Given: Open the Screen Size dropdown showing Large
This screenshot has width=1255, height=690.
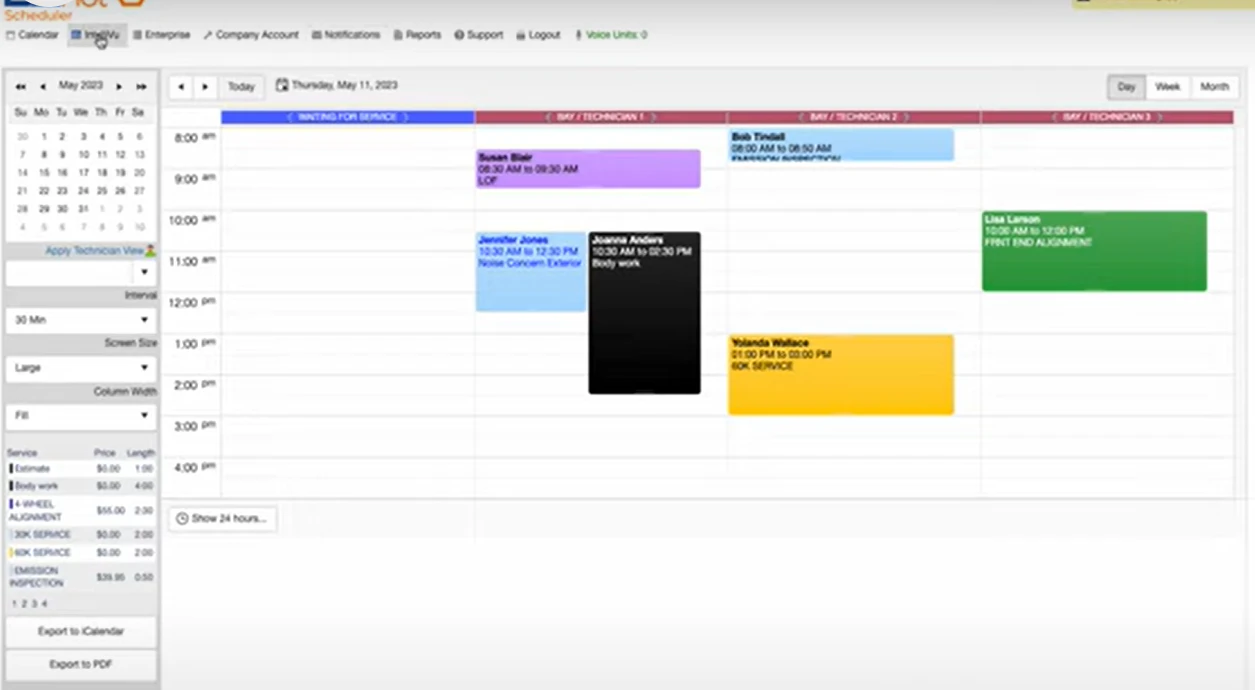Looking at the screenshot, I should 80,367.
